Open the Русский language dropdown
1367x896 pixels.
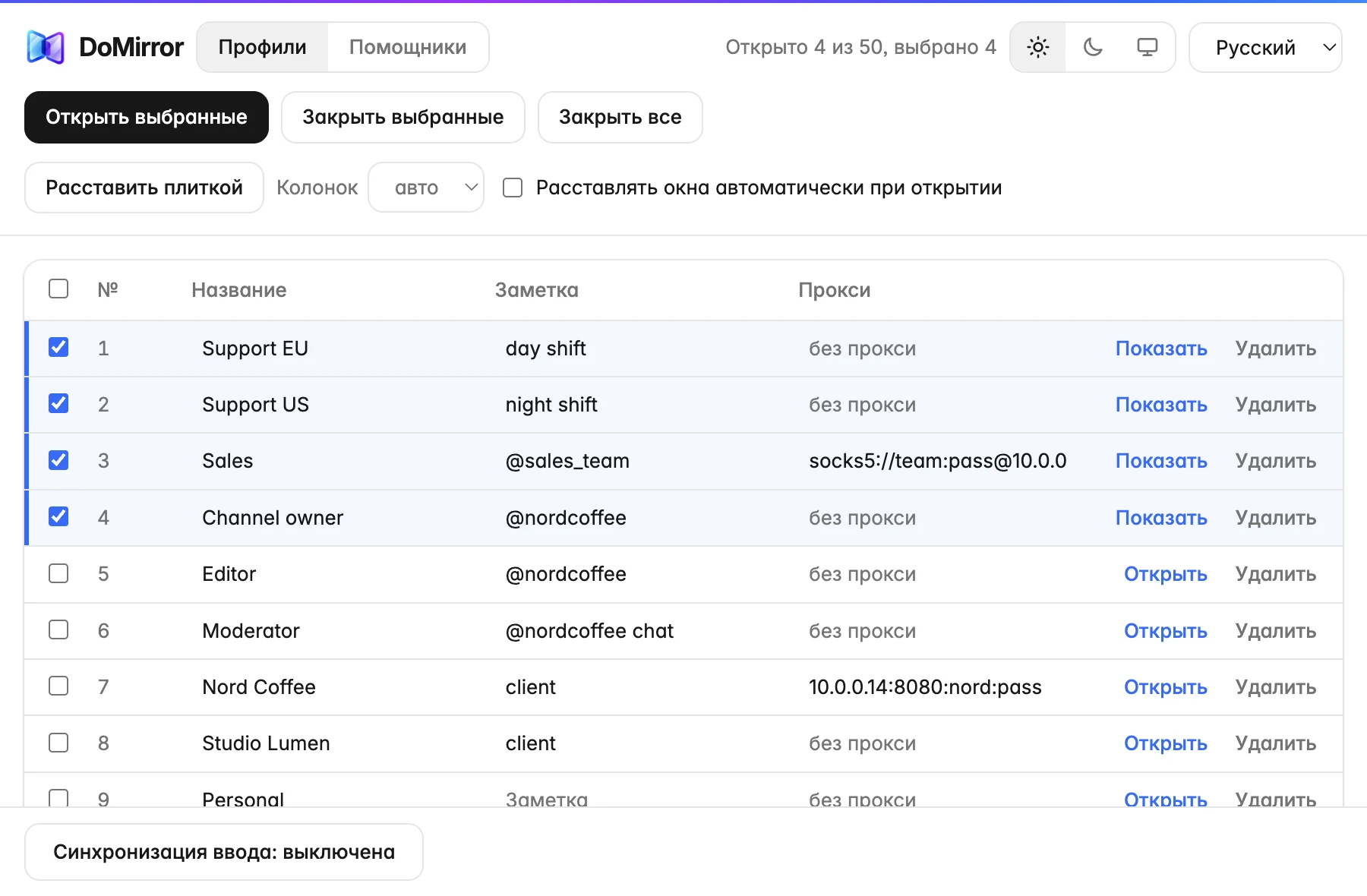1265,47
